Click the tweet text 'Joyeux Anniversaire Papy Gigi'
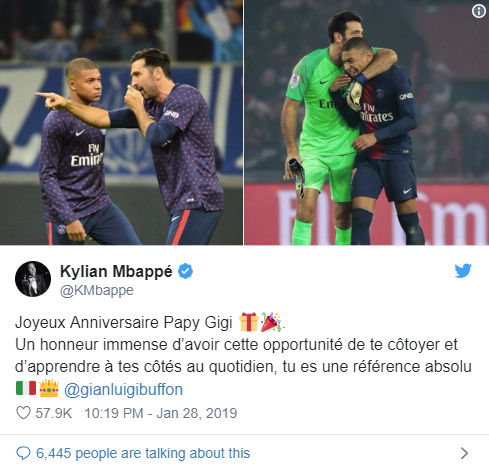This screenshot has width=489, height=471. click(x=124, y=323)
